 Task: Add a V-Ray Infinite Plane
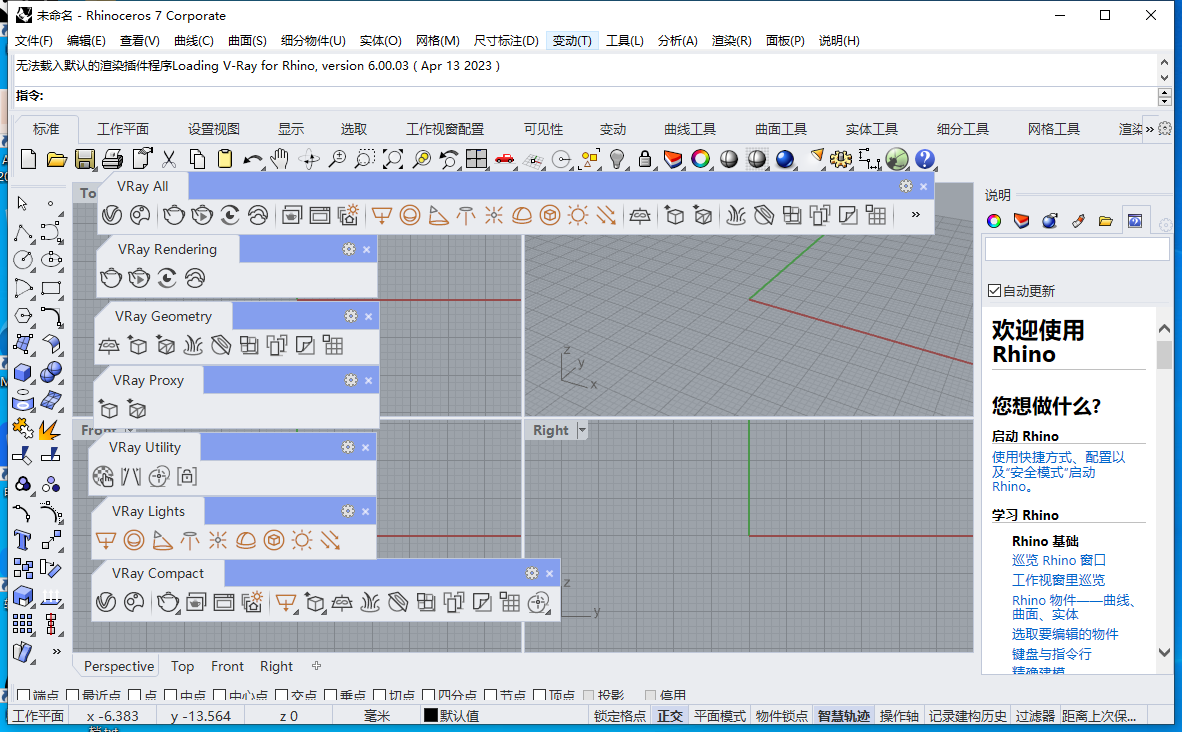[108, 345]
